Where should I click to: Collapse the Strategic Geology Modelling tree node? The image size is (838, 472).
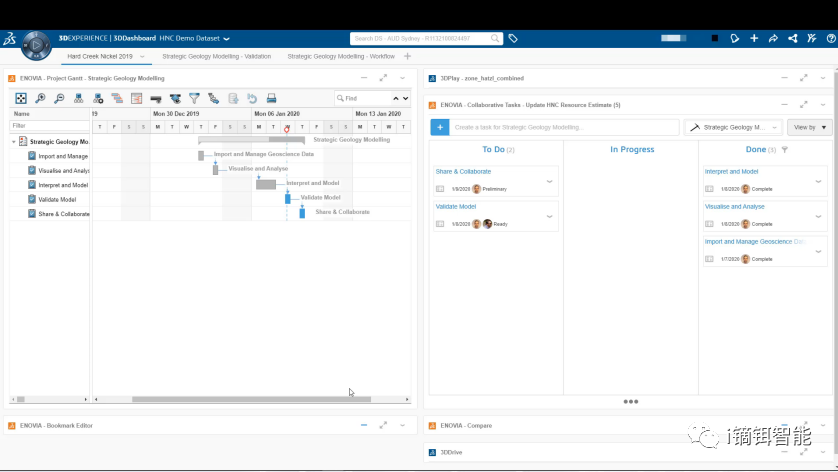click(x=14, y=142)
